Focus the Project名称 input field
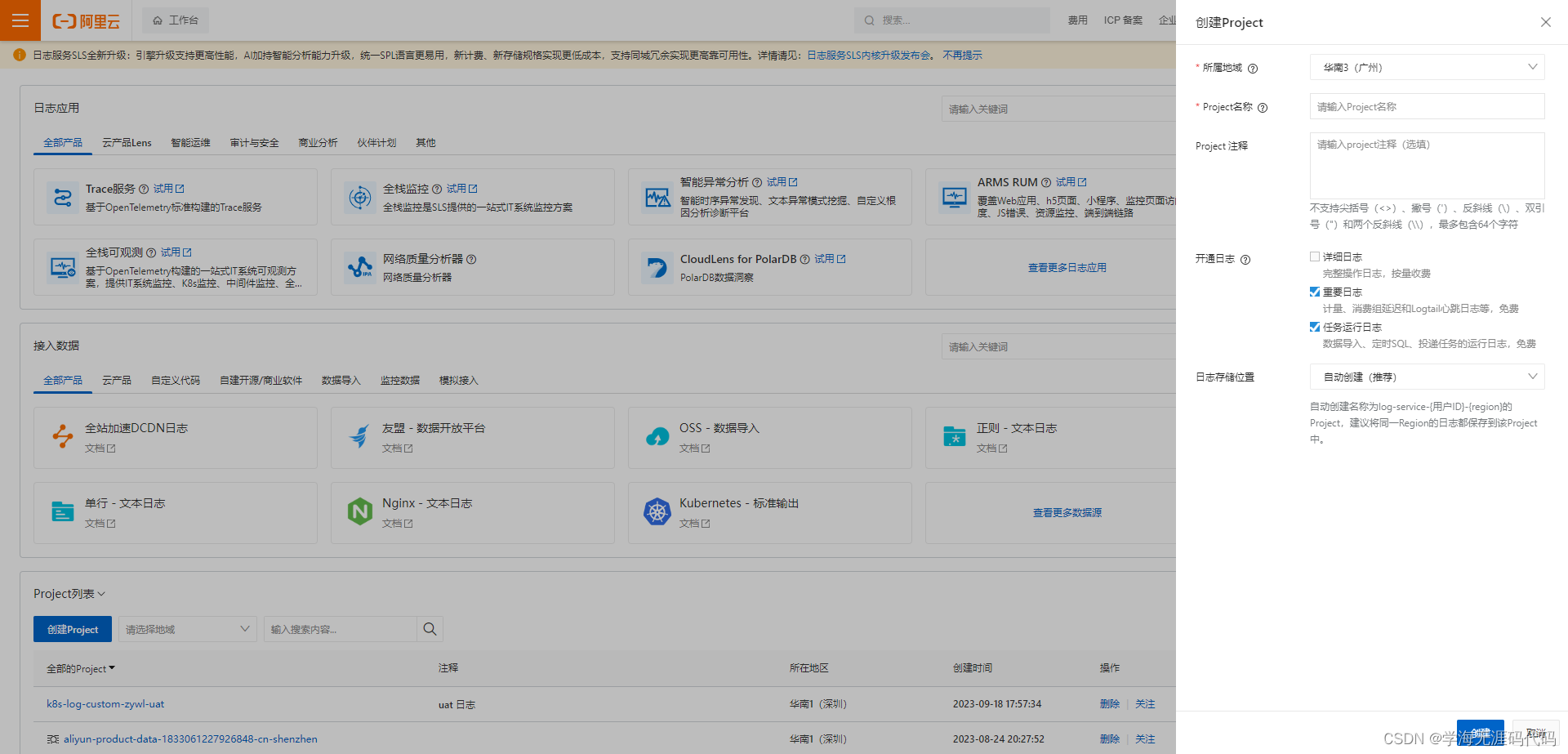The image size is (1568, 754). [x=1427, y=106]
